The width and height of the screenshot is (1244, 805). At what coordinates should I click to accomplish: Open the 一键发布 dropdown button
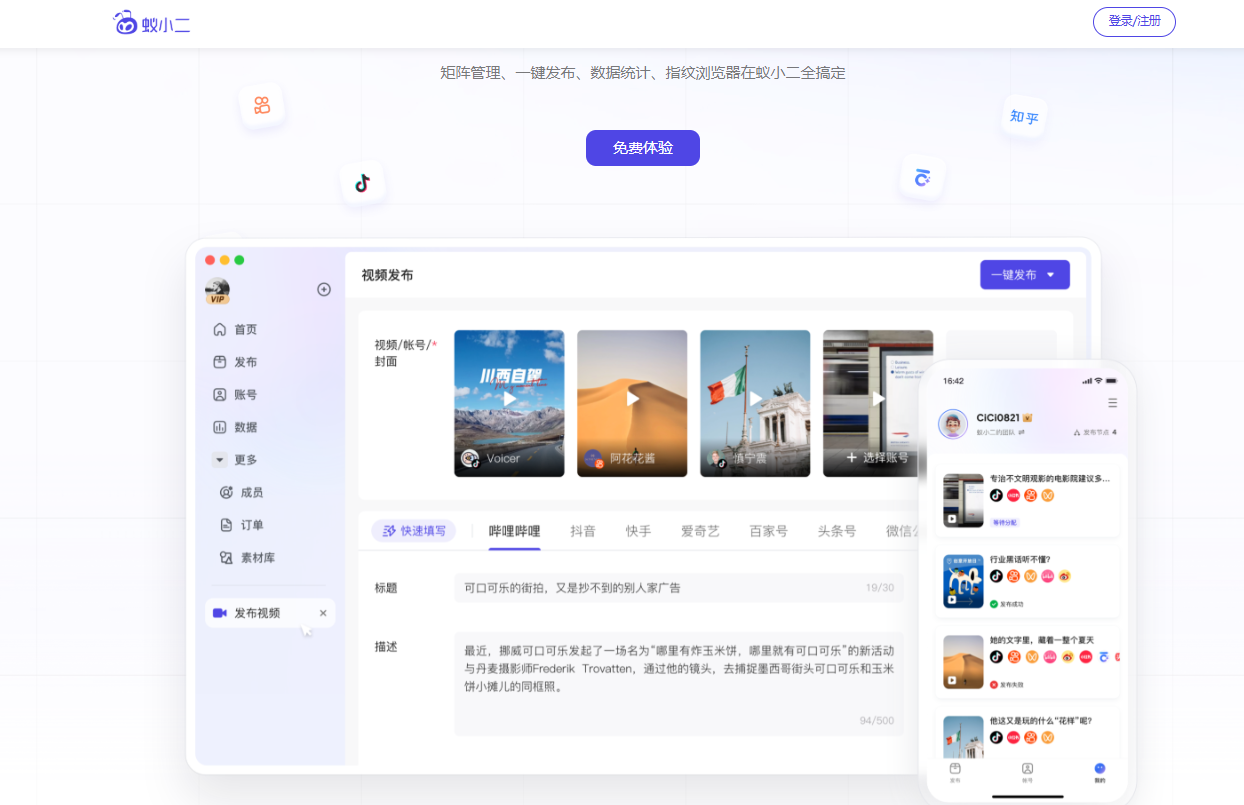pos(1024,275)
